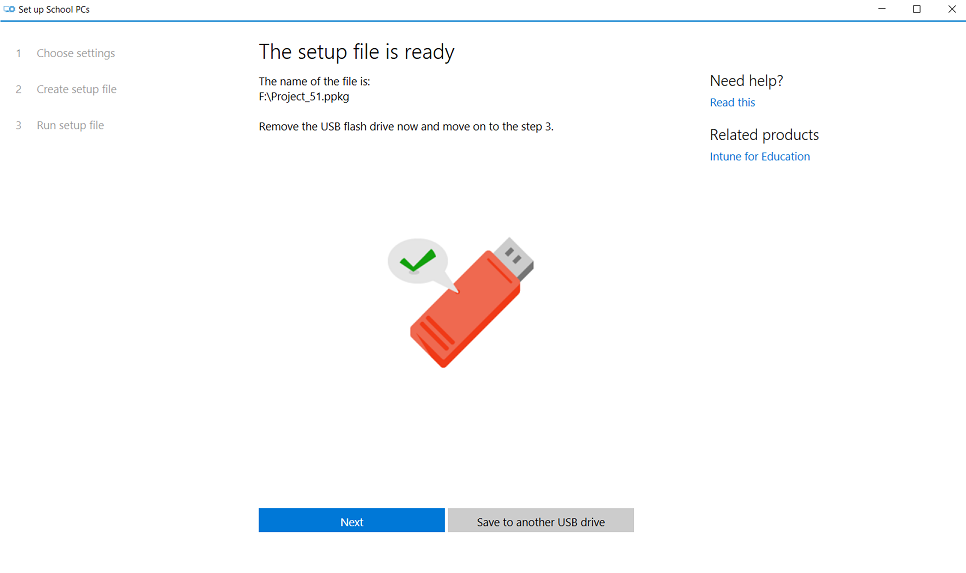Click the Need help? heading
Image resolution: width=966 pixels, height=573 pixels.
pyautogui.click(x=747, y=81)
